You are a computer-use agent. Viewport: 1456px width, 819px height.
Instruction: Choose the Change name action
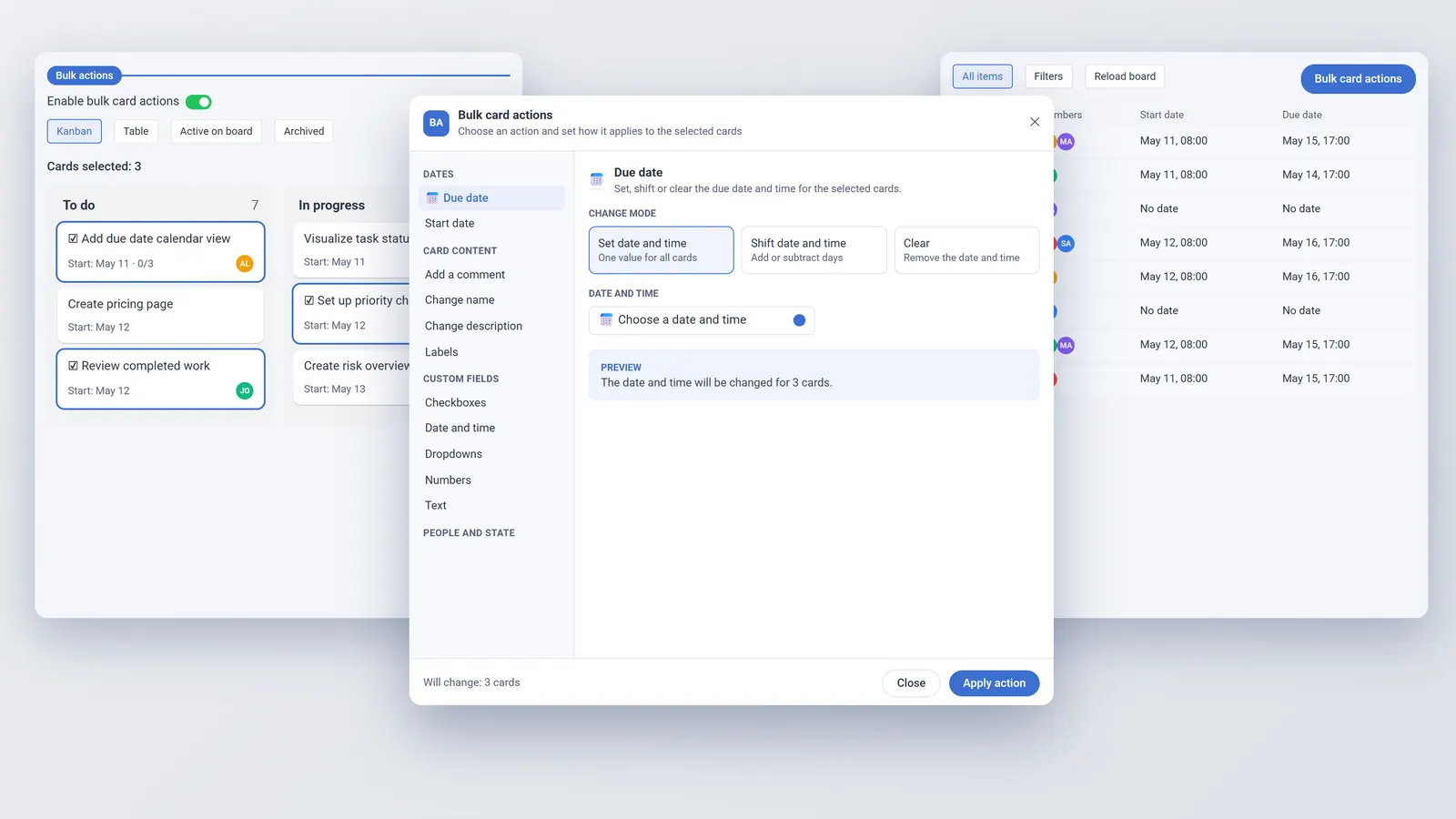pyautogui.click(x=491, y=300)
